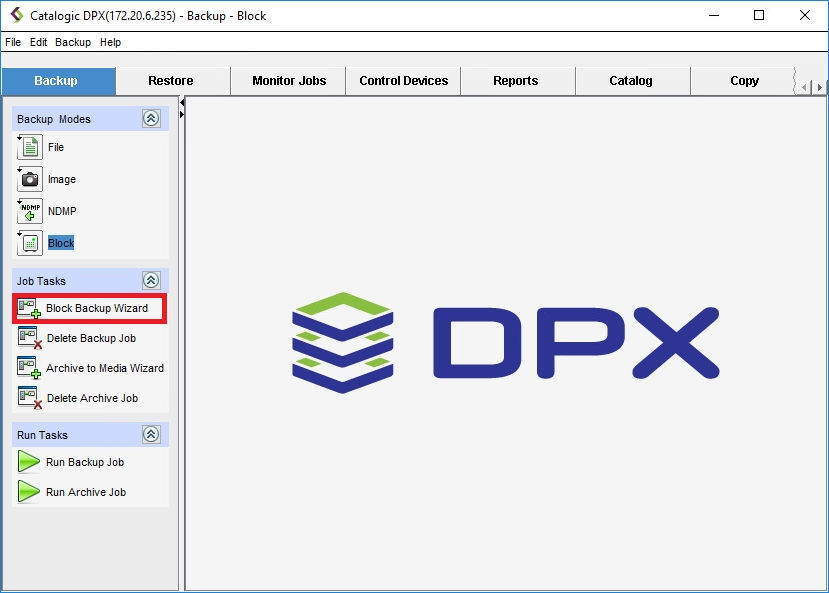Choose the NDMP backup mode icon

(x=30, y=211)
